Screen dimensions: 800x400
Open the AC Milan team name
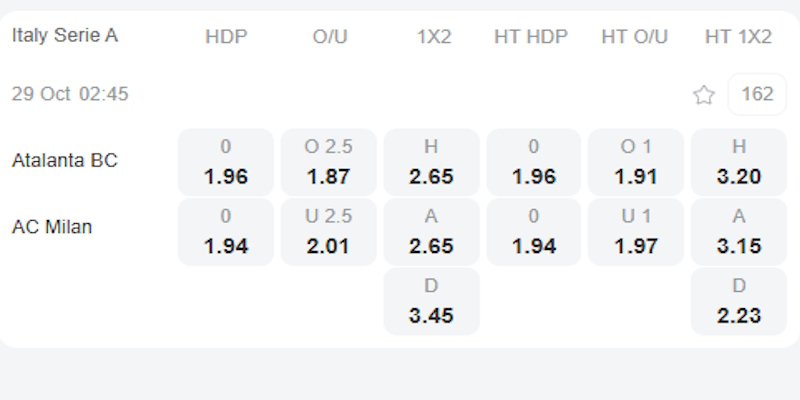point(52,227)
